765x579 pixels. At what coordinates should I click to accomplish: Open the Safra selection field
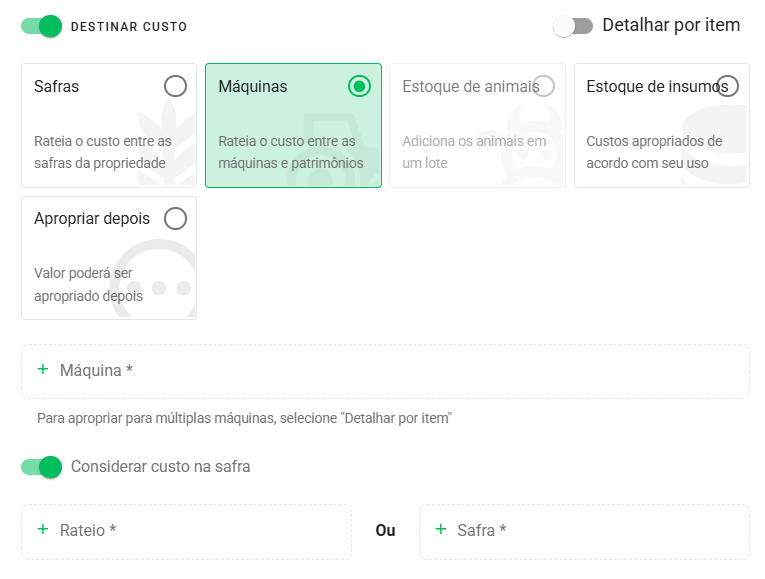pos(584,532)
